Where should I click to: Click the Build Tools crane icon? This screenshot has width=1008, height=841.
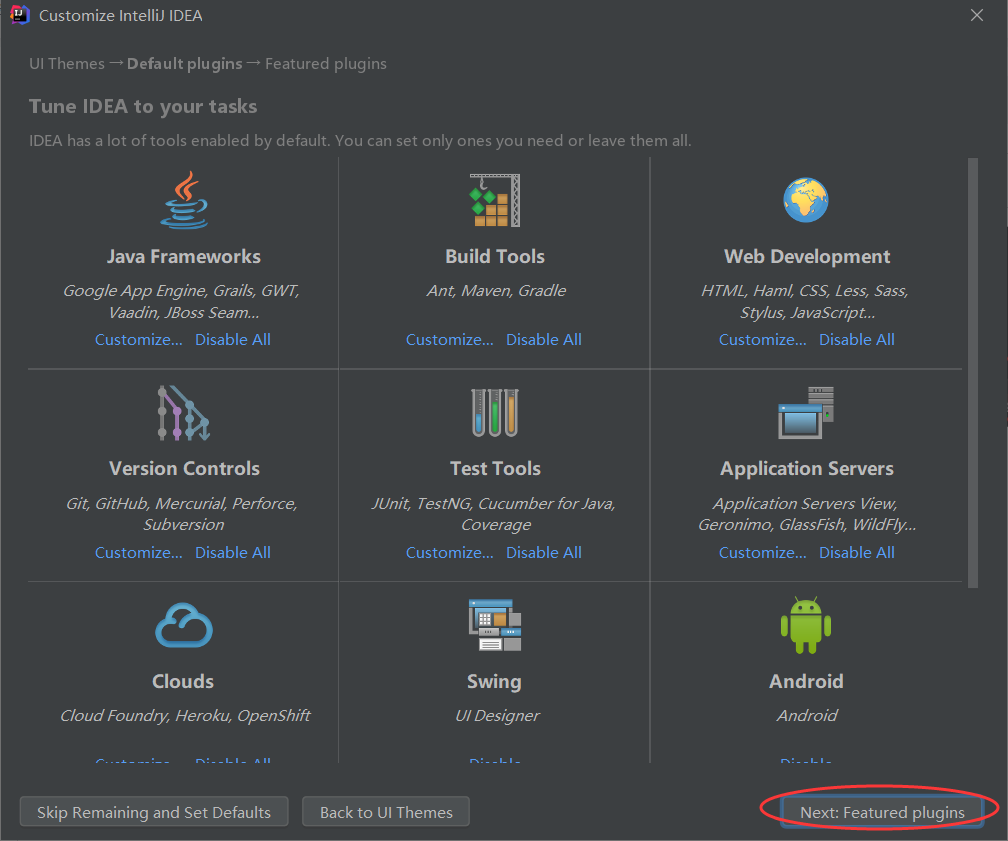(x=495, y=200)
